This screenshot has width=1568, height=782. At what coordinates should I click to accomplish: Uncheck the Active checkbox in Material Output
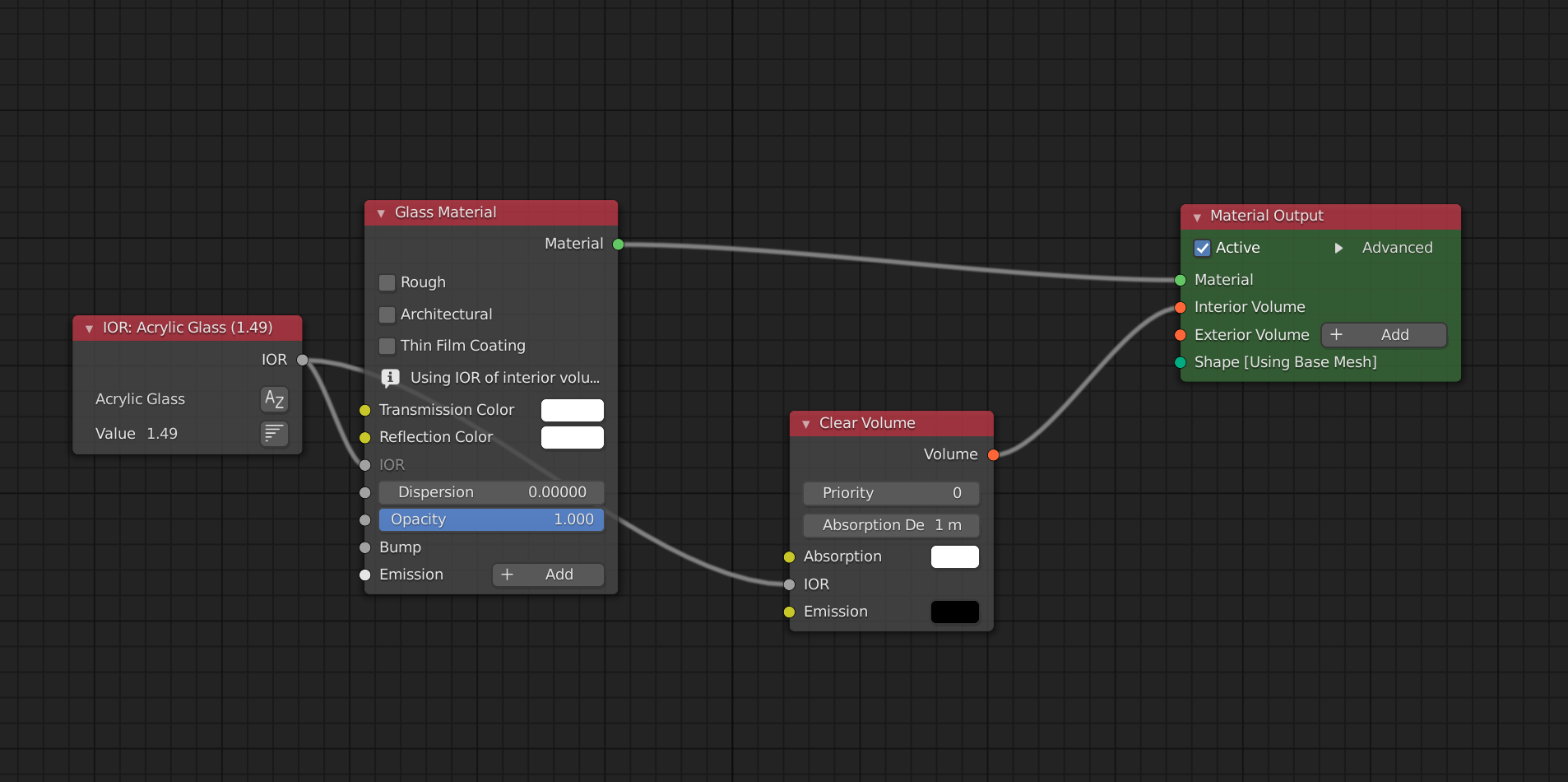(1202, 248)
